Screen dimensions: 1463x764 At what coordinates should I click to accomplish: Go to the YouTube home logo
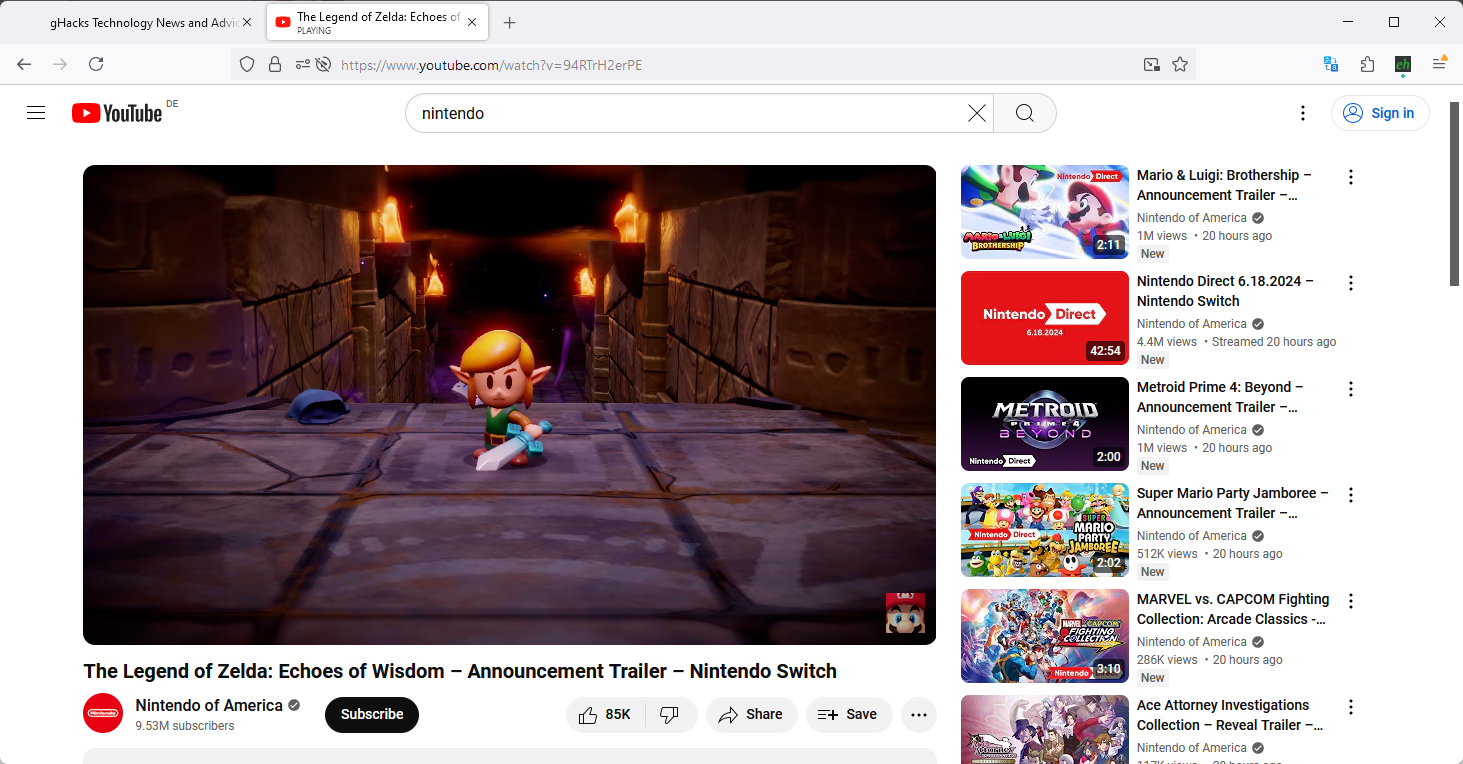click(117, 113)
